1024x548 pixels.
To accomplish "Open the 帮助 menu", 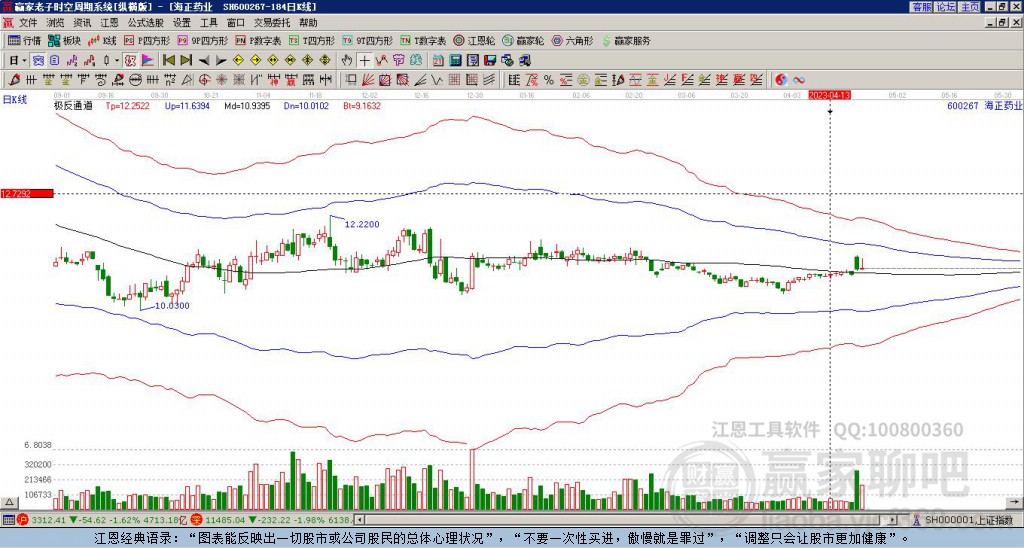I will click(308, 23).
